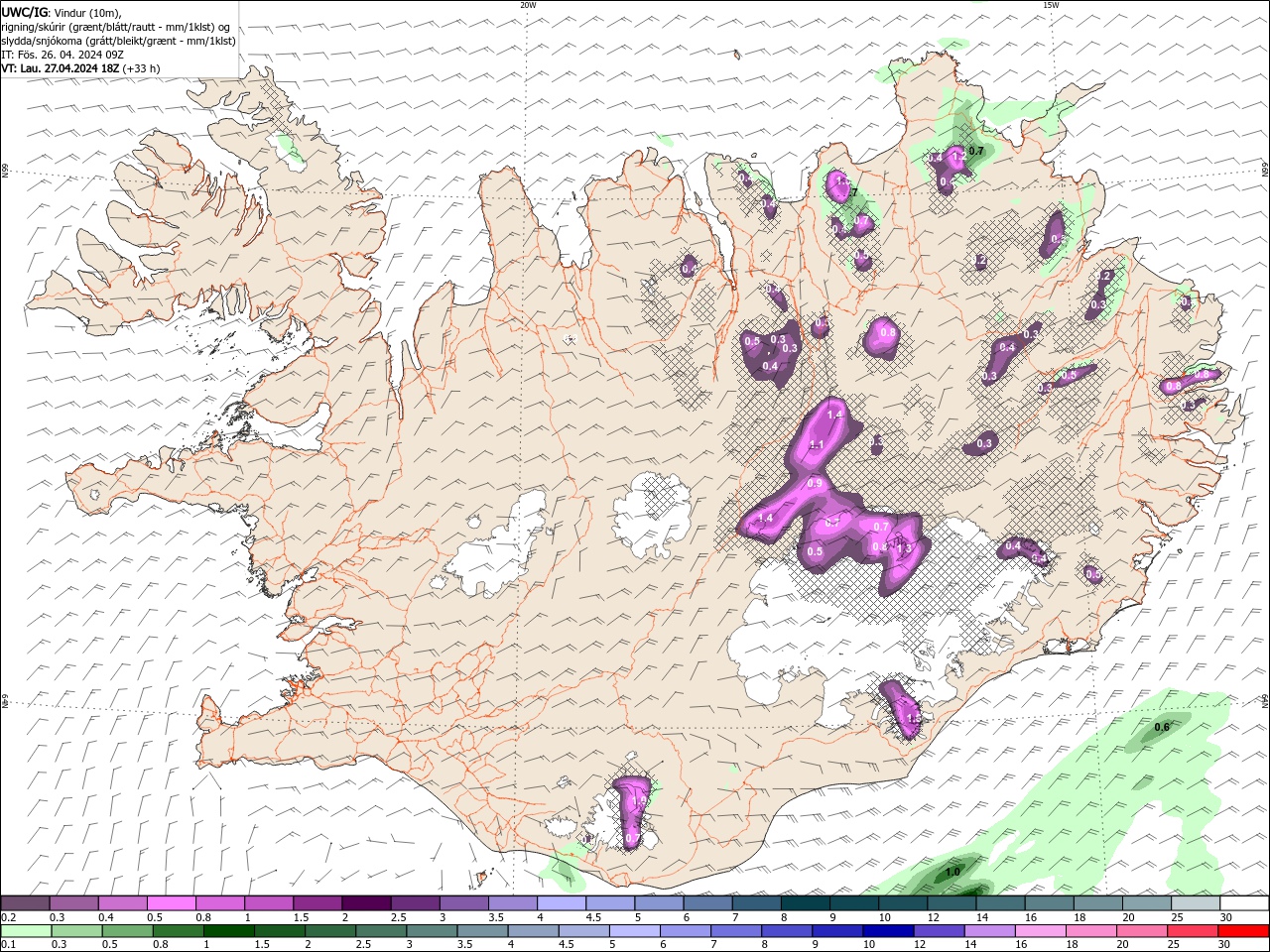Screen dimensions: 1270x952
Task: Click the '20W' longitude label
Action: tap(528, 5)
